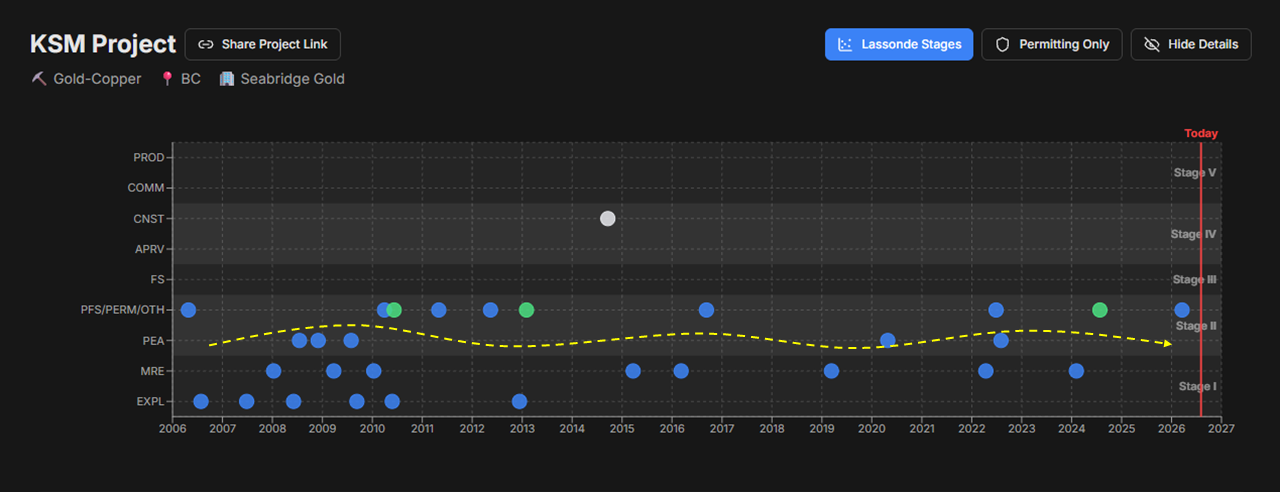Click the PROD axis label

click(x=148, y=157)
